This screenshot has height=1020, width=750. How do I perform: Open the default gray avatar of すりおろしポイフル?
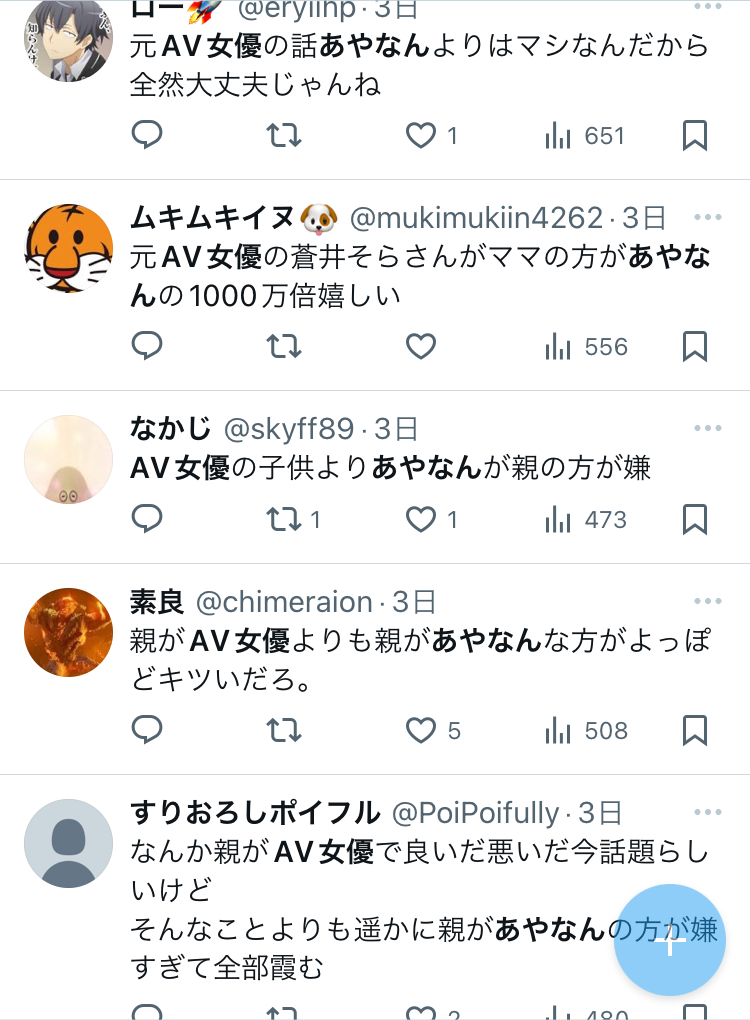pos(68,843)
